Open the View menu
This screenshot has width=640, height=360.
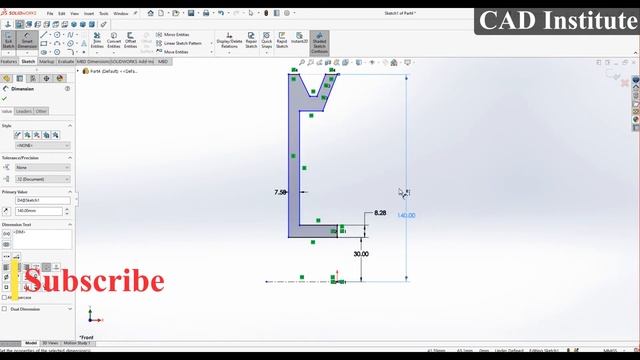point(75,13)
